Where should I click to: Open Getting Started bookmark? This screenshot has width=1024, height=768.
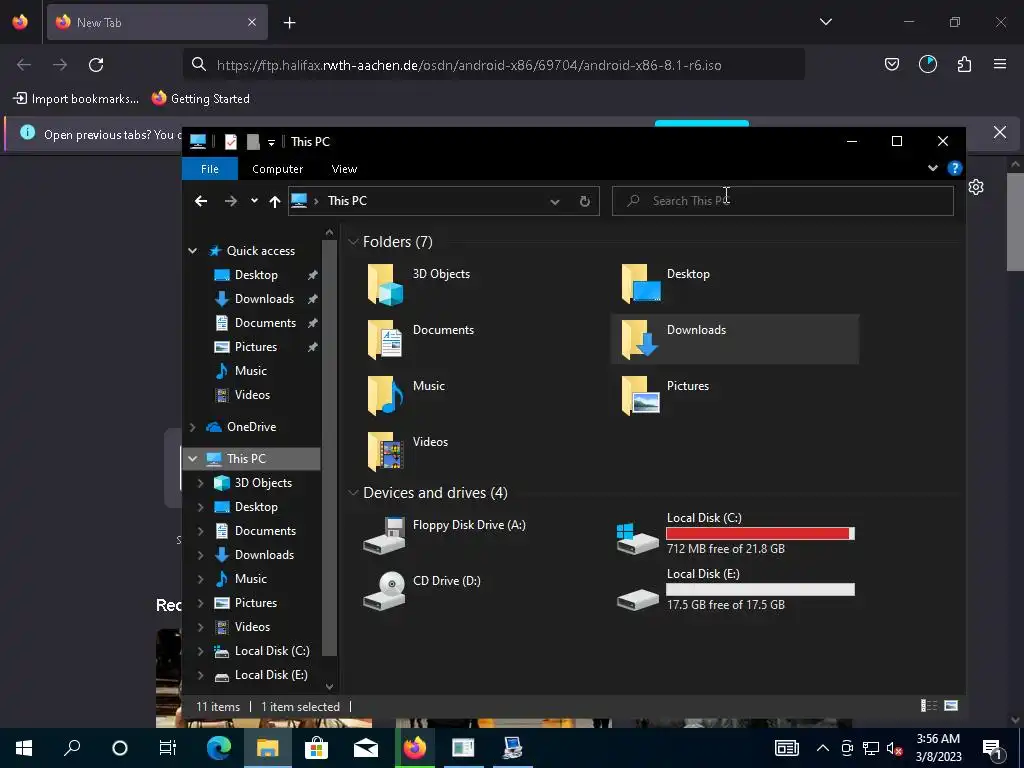click(201, 99)
